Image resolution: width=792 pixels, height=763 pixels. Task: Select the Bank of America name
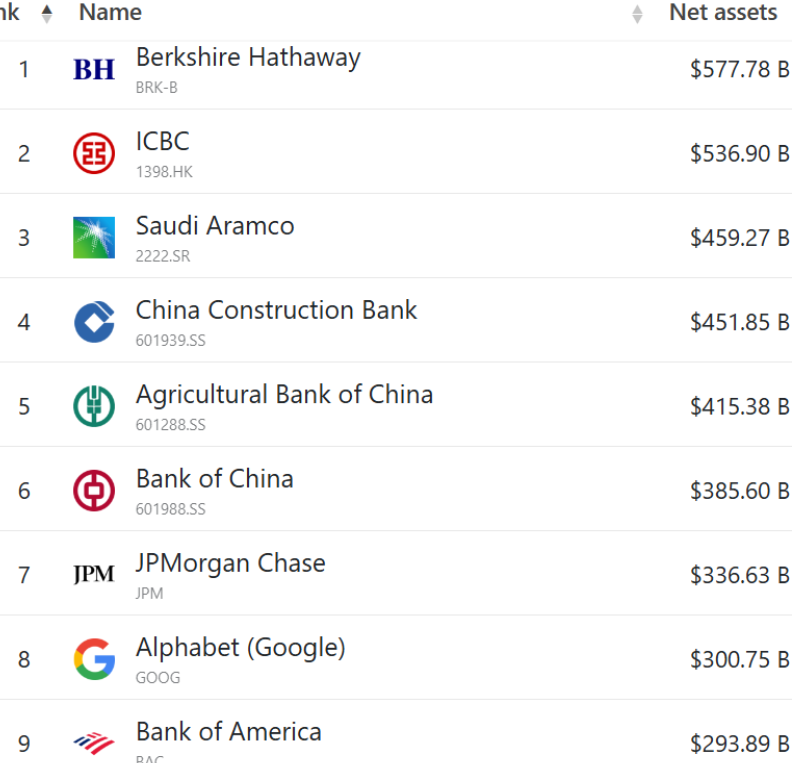coord(228,732)
